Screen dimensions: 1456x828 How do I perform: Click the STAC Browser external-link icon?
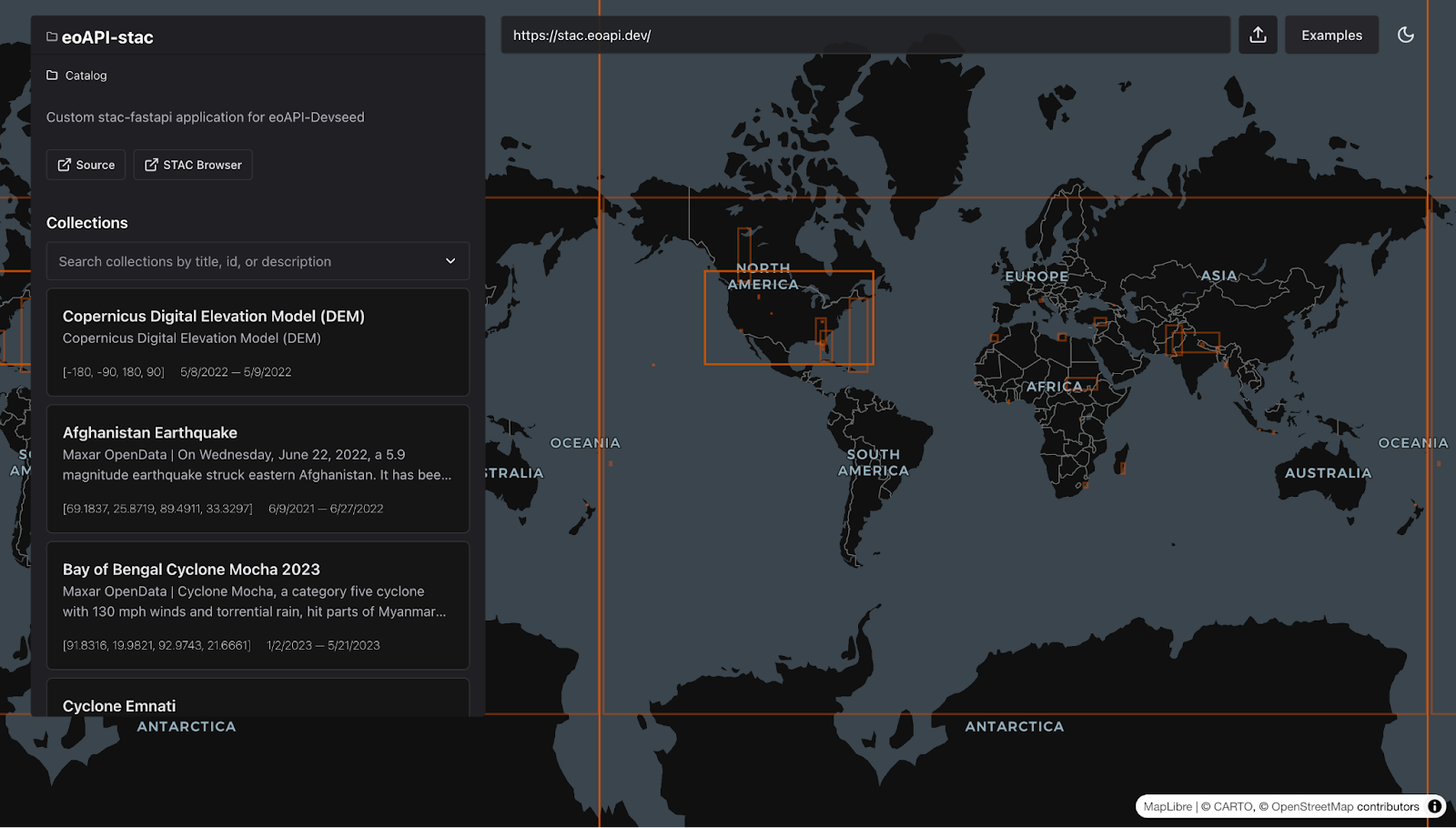click(151, 165)
